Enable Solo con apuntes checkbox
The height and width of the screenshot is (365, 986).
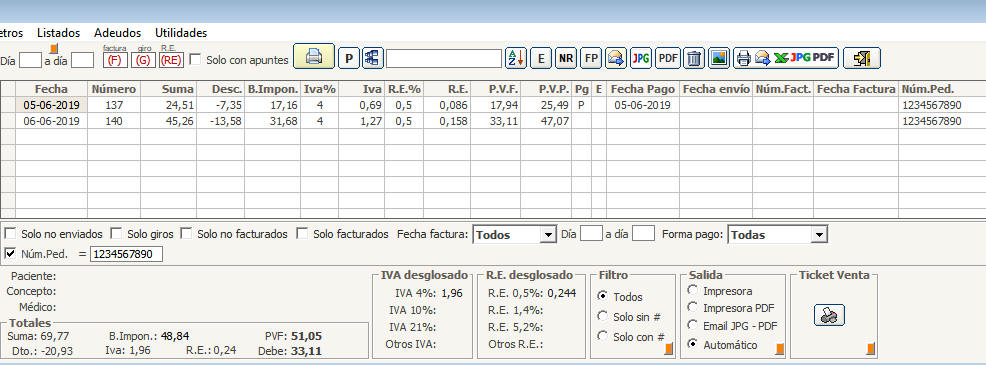point(196,59)
